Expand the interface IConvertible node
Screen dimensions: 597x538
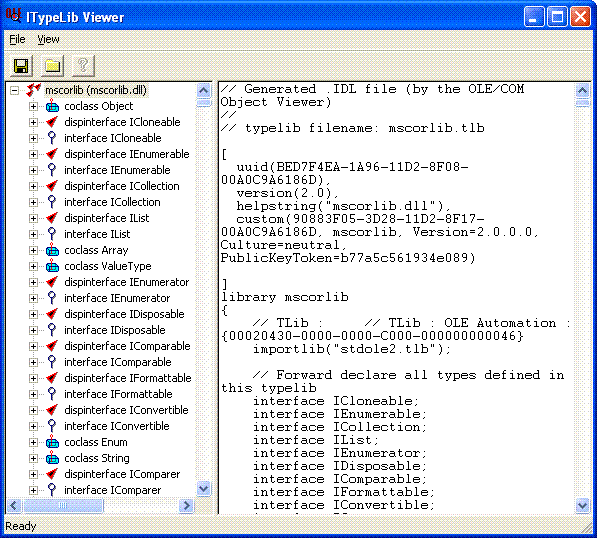pyautogui.click(x=33, y=426)
